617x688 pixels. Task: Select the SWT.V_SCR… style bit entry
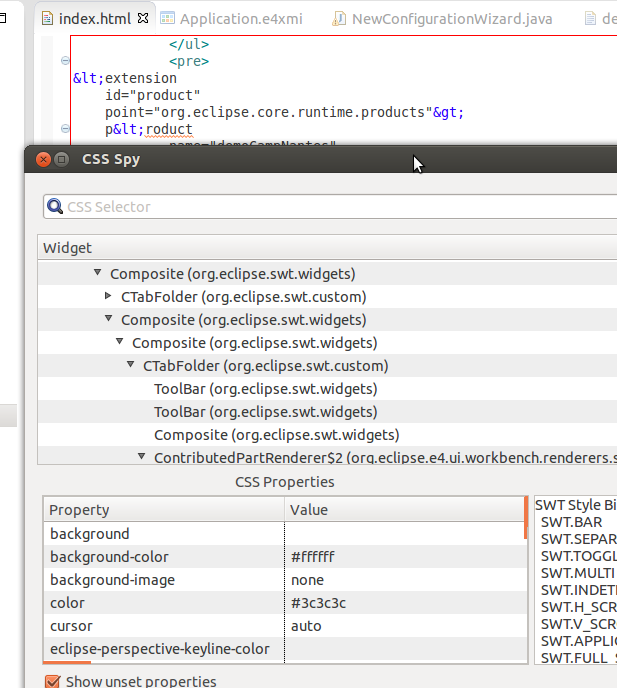[x=578, y=624]
